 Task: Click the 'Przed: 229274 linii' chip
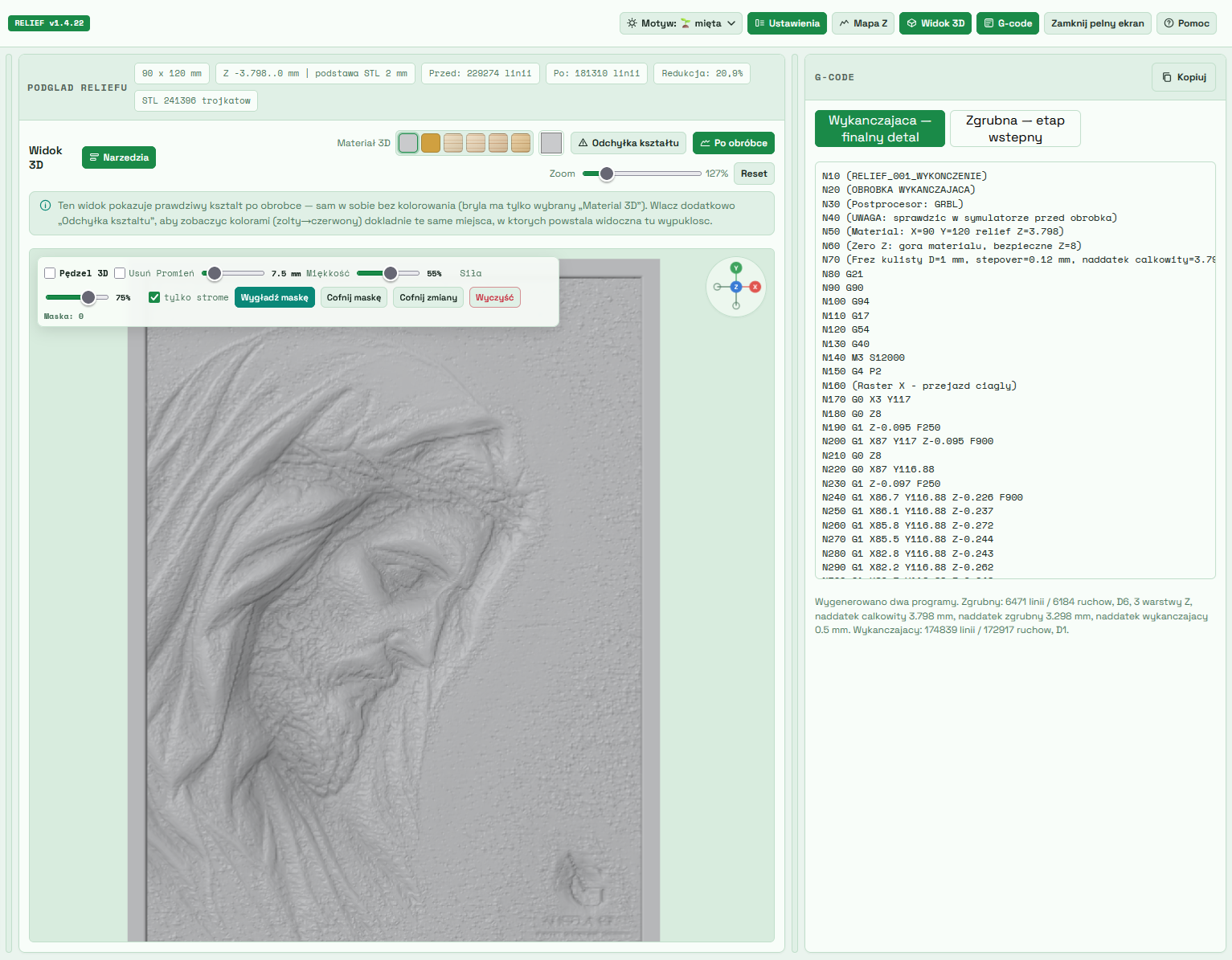(481, 73)
